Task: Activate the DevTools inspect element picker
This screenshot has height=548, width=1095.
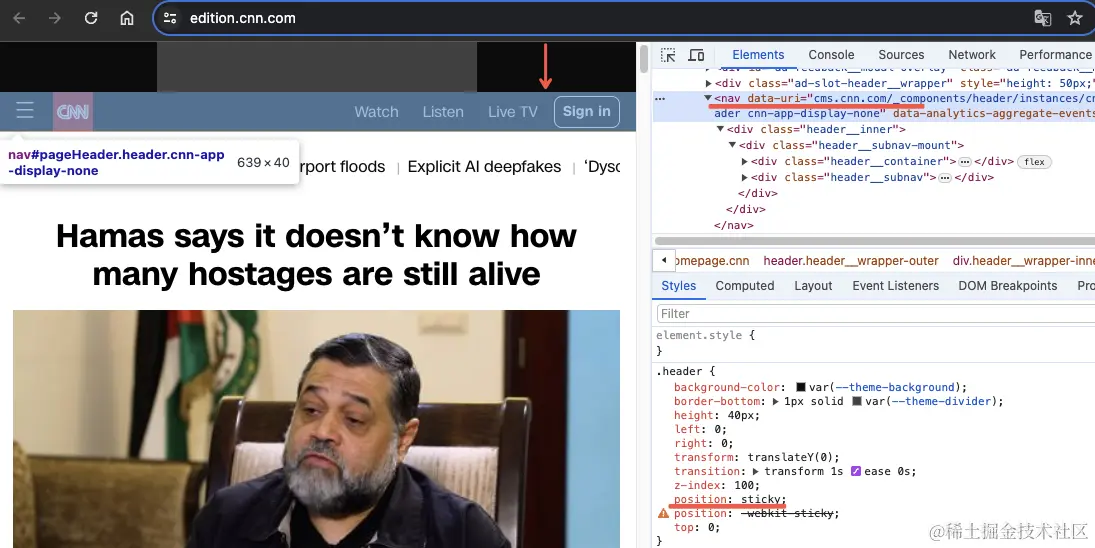Action: tap(668, 55)
